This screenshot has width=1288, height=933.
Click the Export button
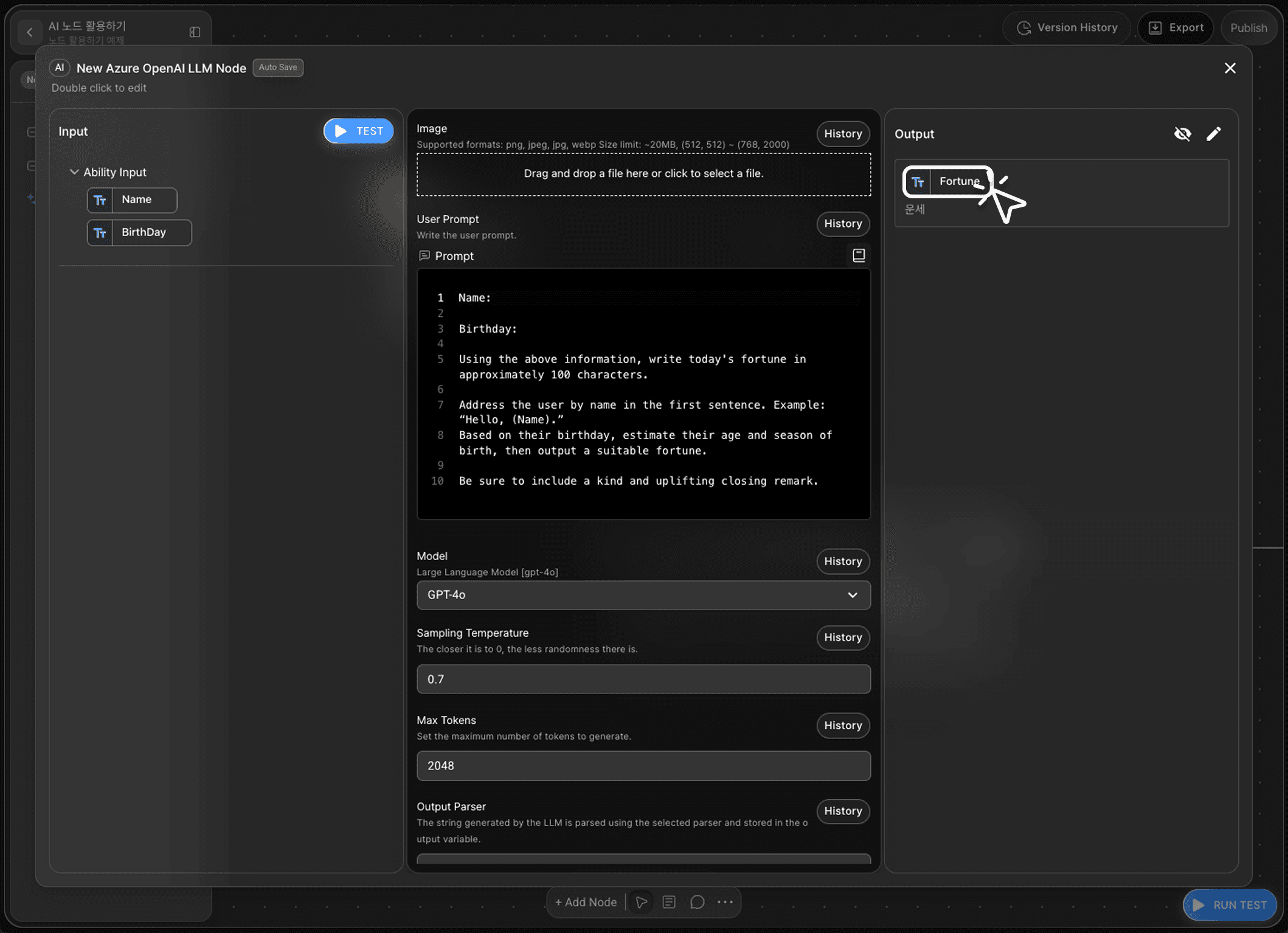pos(1175,28)
